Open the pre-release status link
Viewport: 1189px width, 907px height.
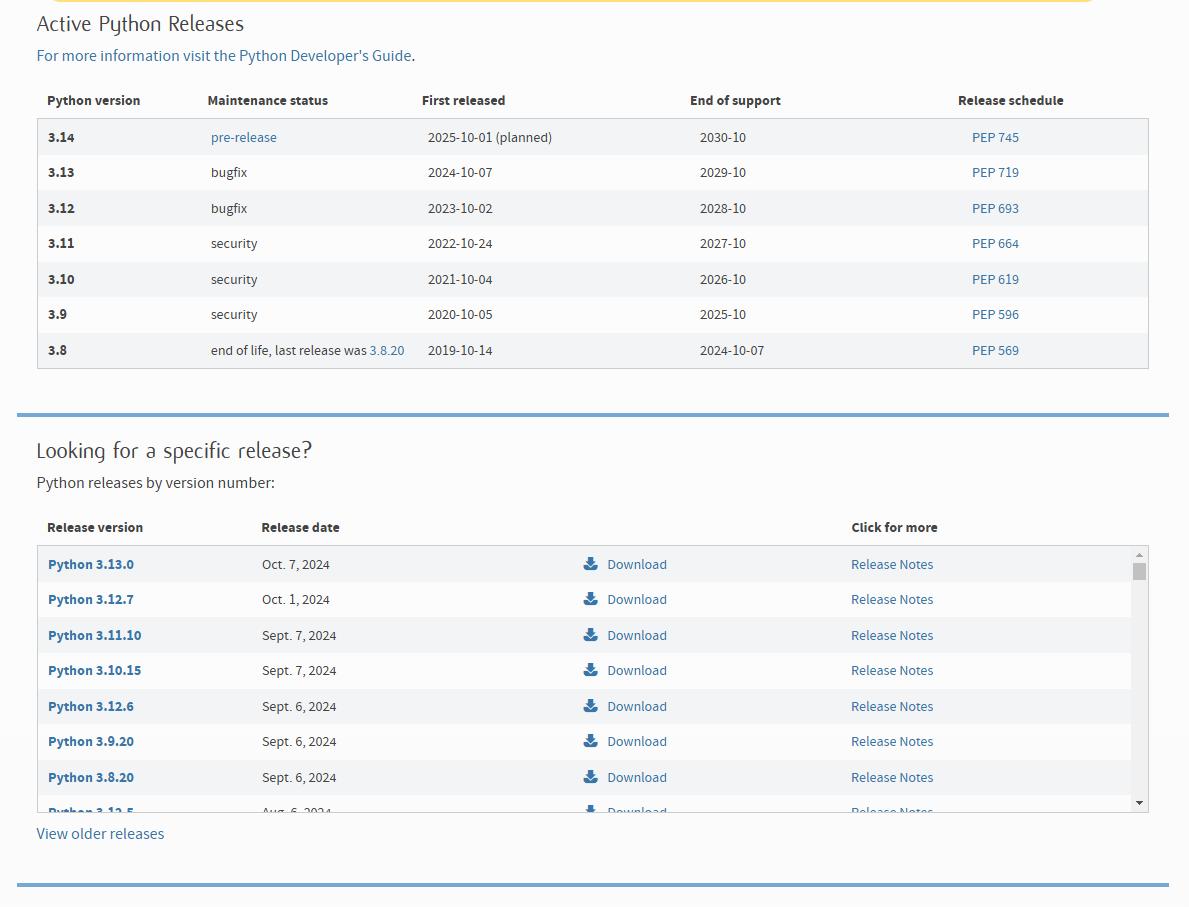point(244,137)
